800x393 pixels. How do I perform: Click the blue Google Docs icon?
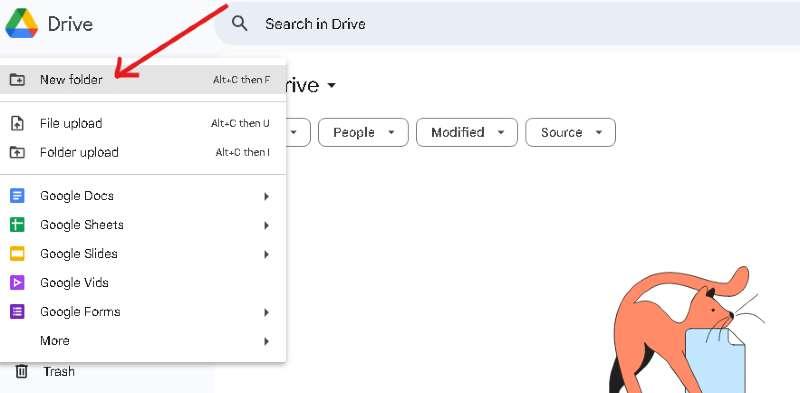point(17,196)
